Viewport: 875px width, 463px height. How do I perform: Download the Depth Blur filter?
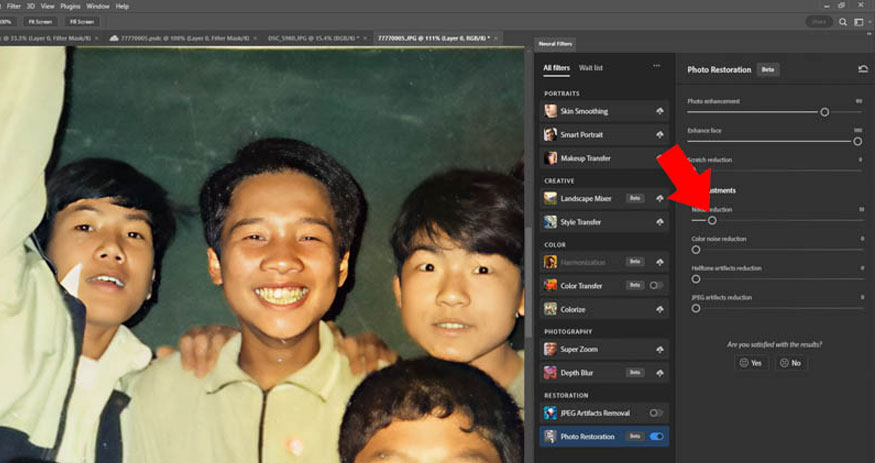coord(660,373)
